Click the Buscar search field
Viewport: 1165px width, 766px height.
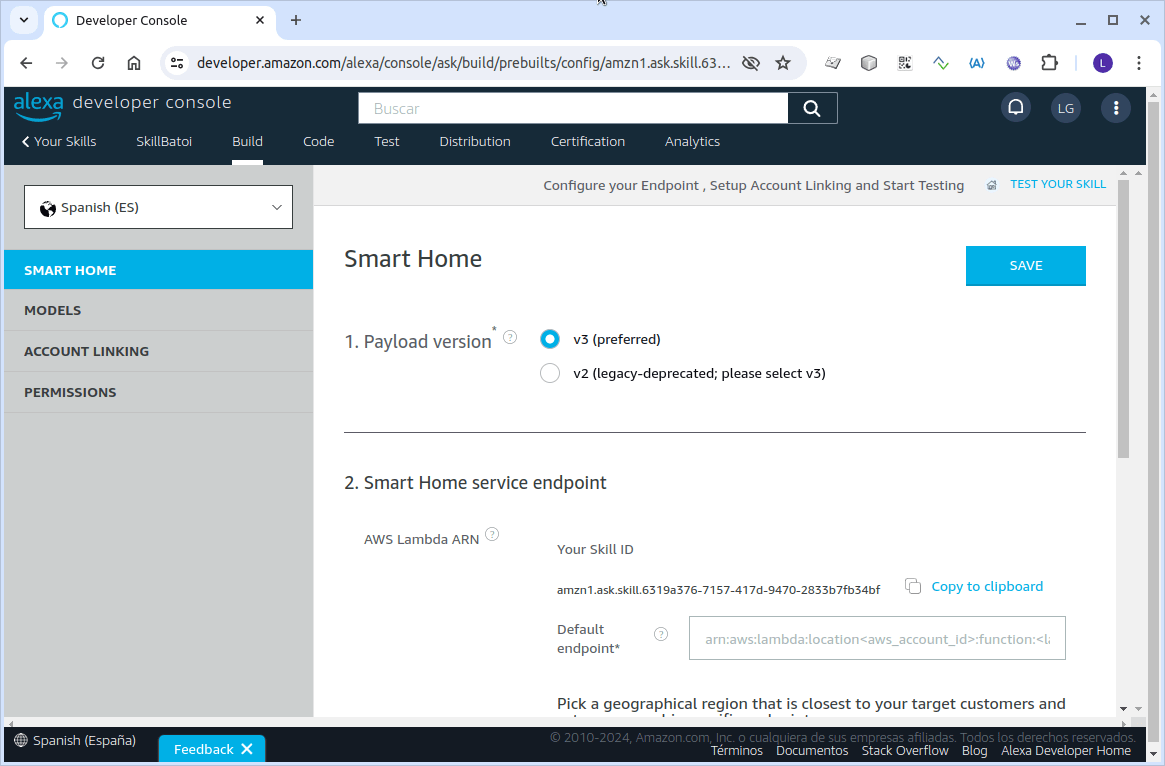coord(573,108)
